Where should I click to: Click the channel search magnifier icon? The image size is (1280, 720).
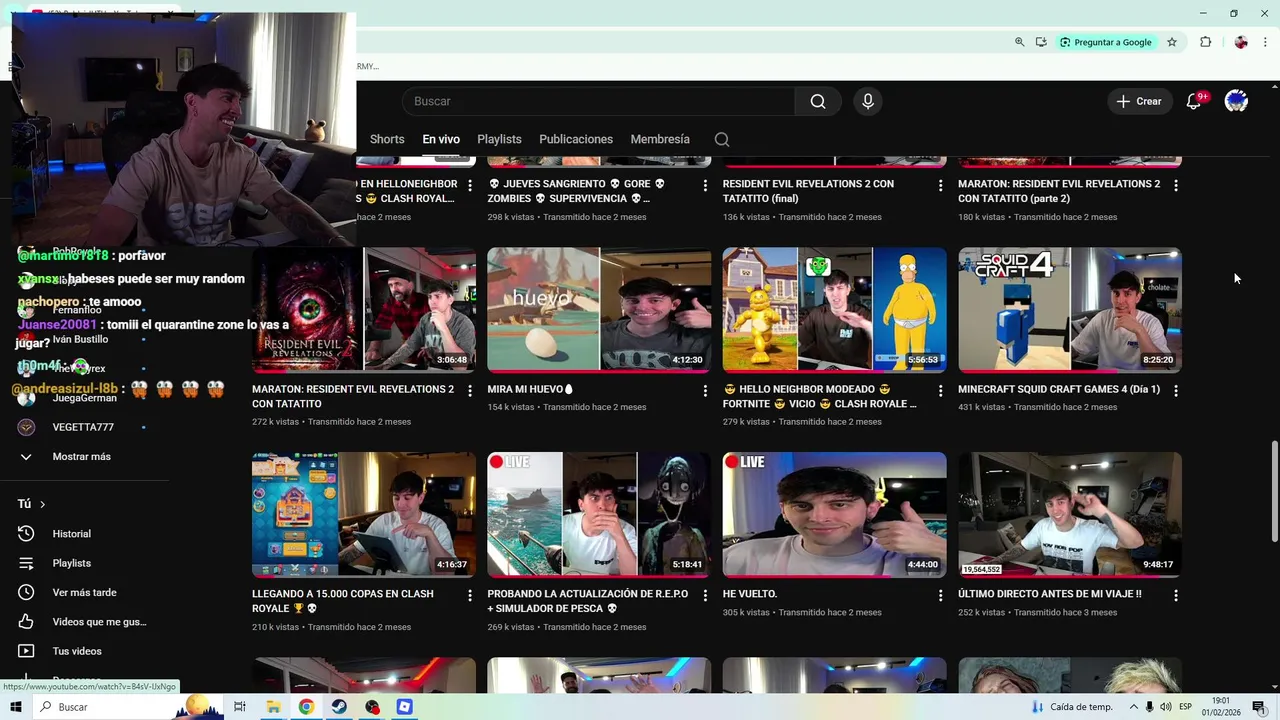pyautogui.click(x=722, y=139)
